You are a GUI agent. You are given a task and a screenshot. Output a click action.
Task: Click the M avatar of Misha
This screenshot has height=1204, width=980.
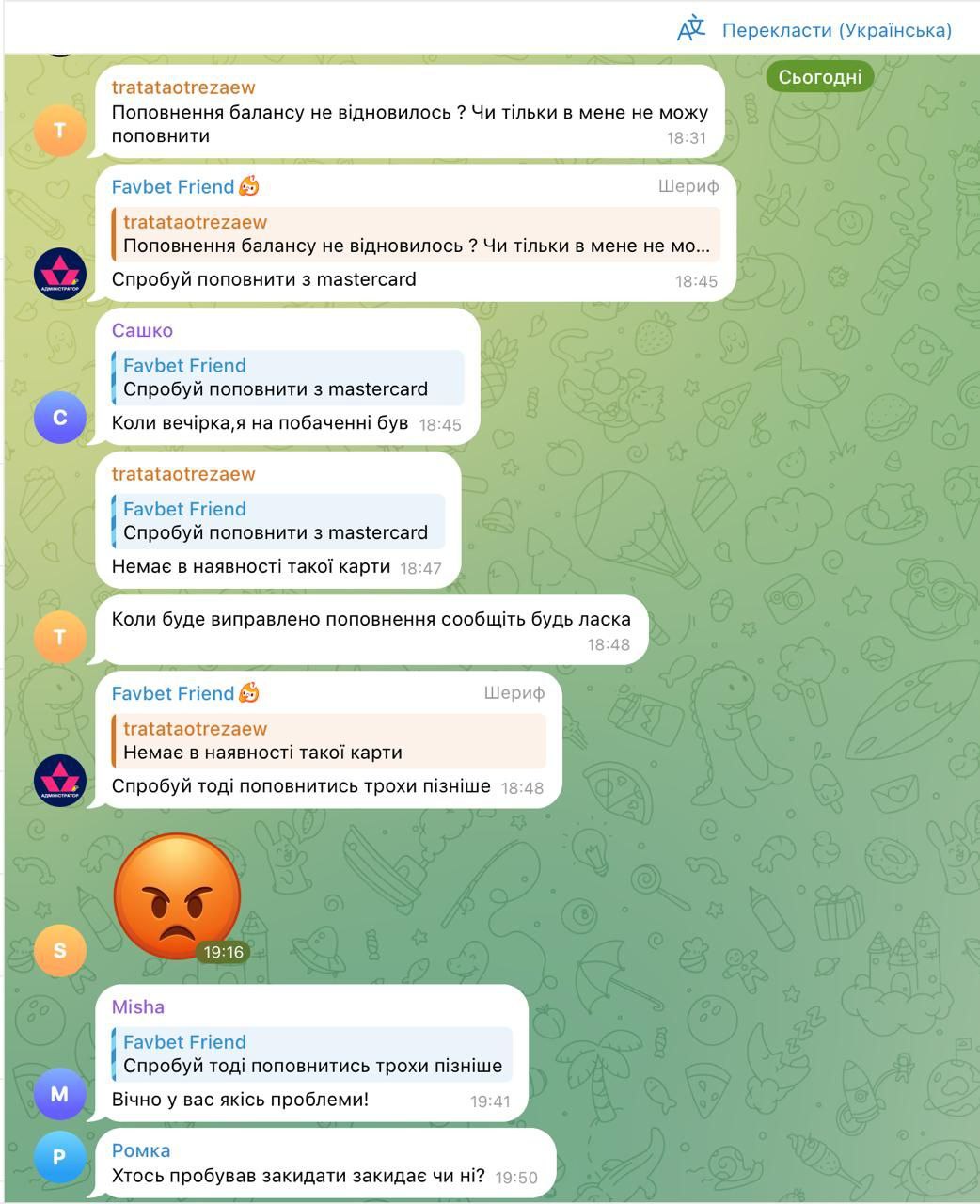click(60, 1094)
